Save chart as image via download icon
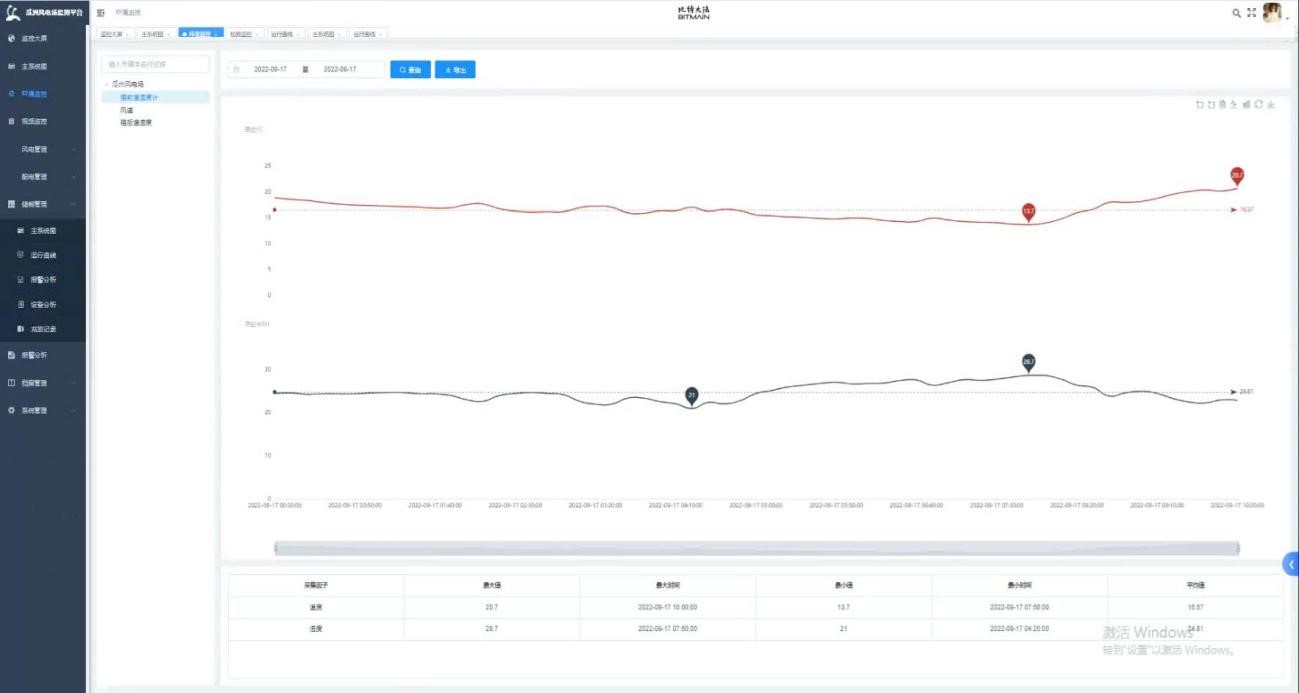Image resolution: width=1299 pixels, height=693 pixels. pyautogui.click(x=1270, y=104)
